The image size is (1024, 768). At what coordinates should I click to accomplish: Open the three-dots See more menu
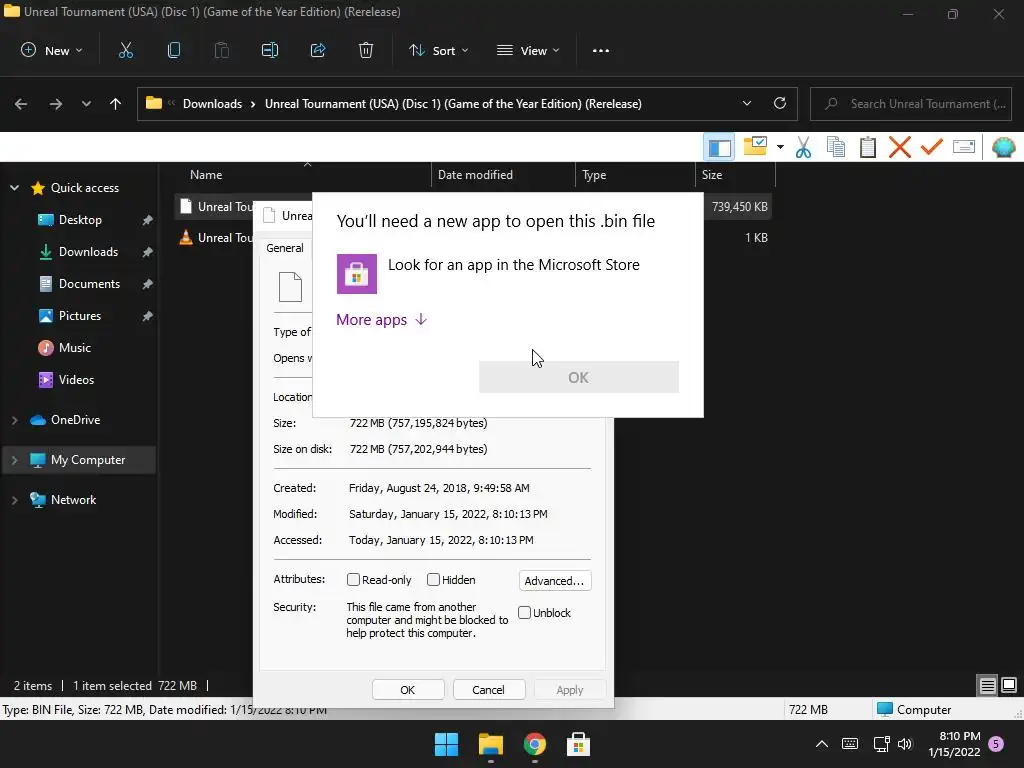[x=601, y=50]
